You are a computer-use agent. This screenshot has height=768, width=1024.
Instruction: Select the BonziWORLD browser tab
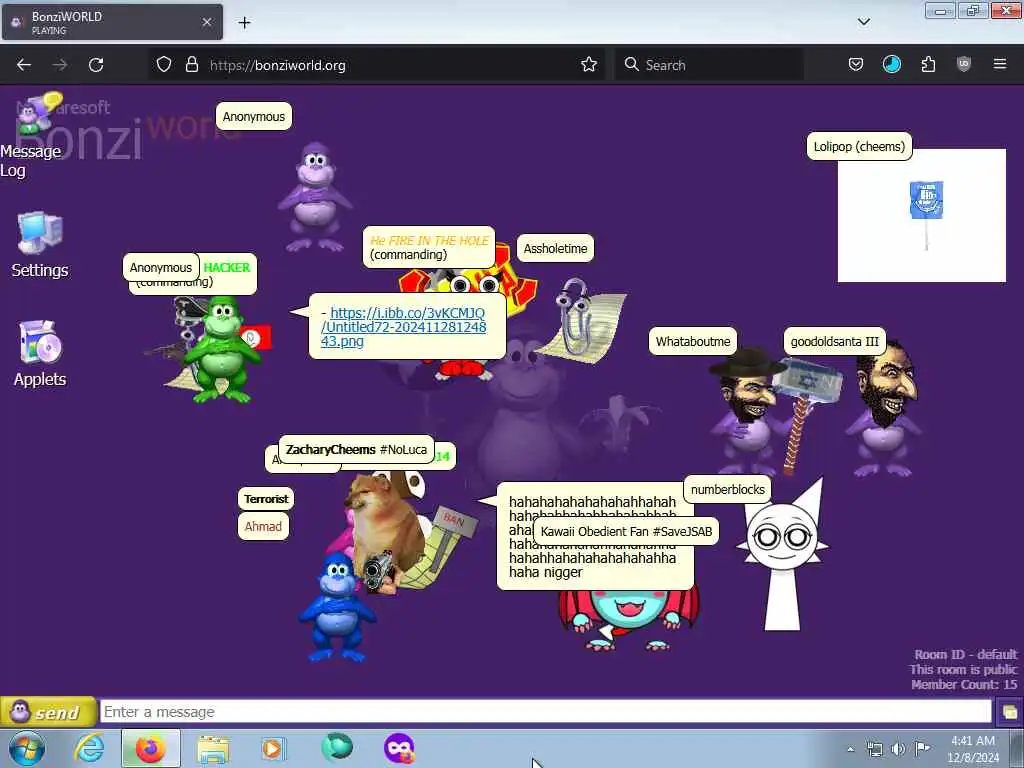pos(112,22)
